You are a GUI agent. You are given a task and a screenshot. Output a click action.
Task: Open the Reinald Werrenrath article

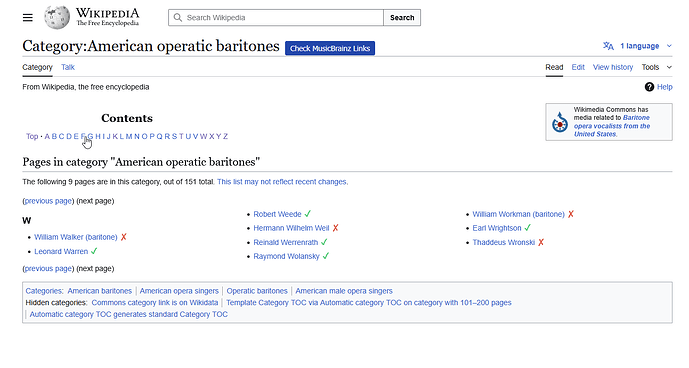(x=286, y=242)
